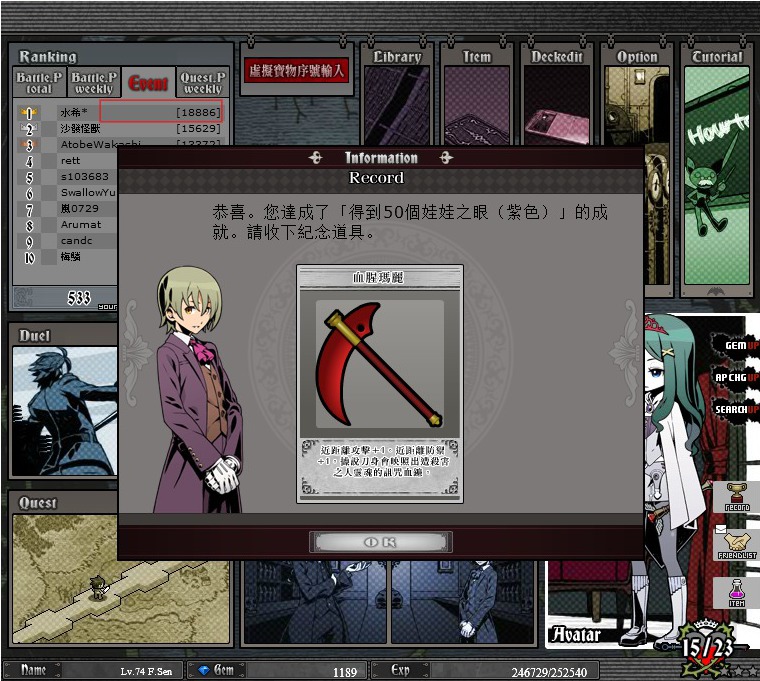Click the score value [18886]
This screenshot has height=681, width=760.
(x=198, y=112)
